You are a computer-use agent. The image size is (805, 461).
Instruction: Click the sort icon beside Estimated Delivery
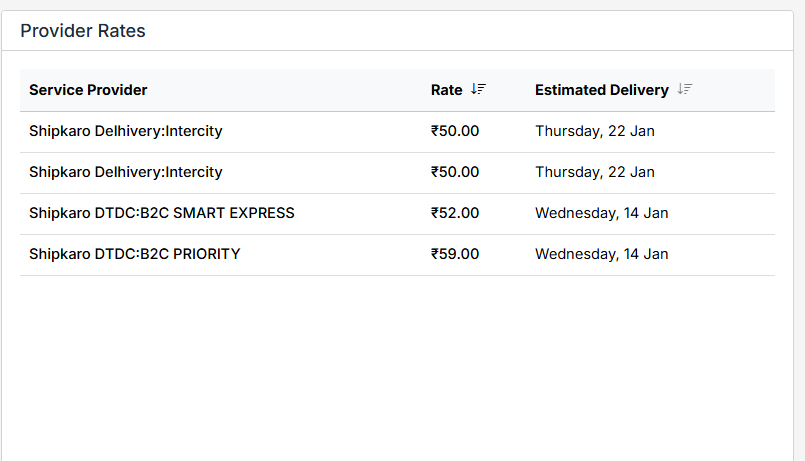[x=684, y=89]
